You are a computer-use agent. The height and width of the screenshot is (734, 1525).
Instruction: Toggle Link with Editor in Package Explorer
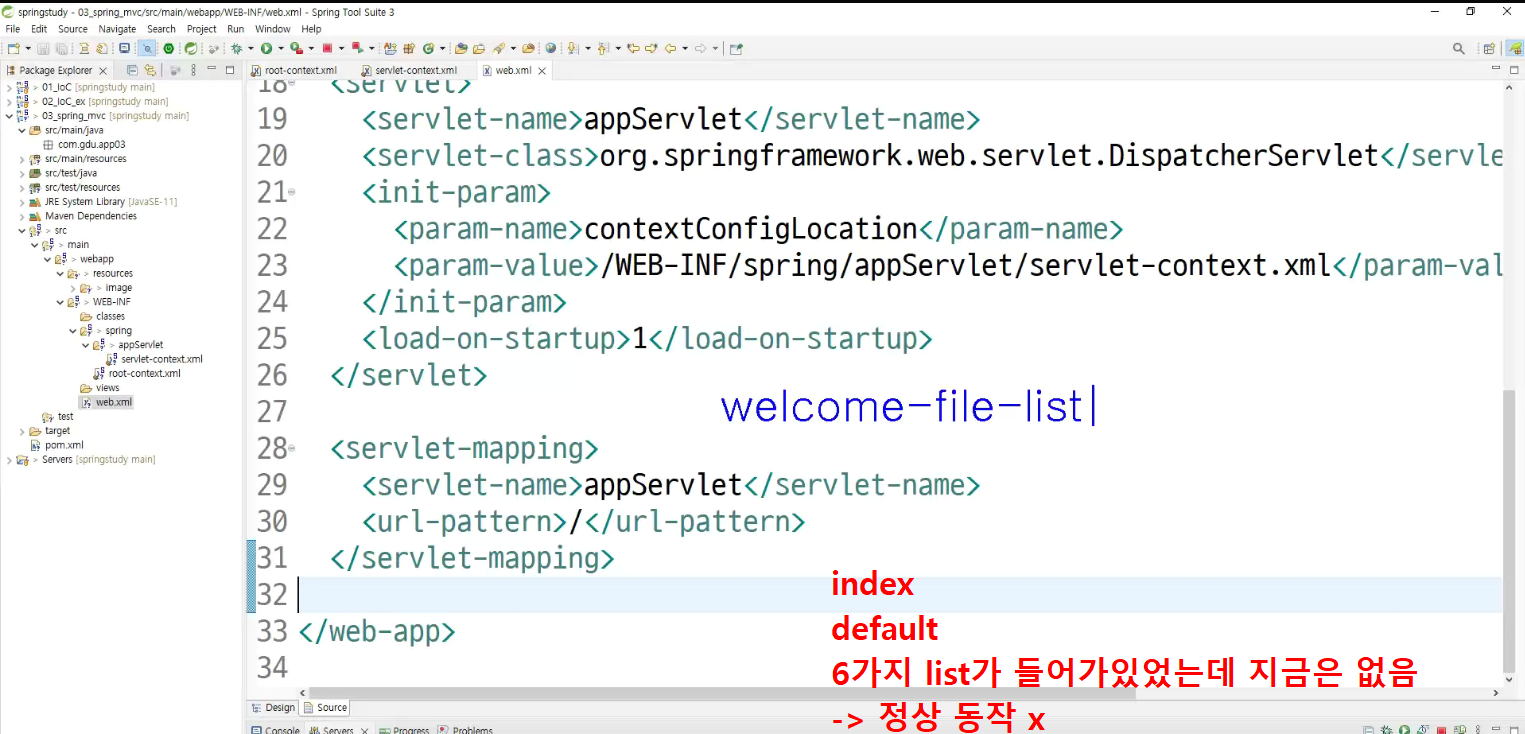click(150, 70)
